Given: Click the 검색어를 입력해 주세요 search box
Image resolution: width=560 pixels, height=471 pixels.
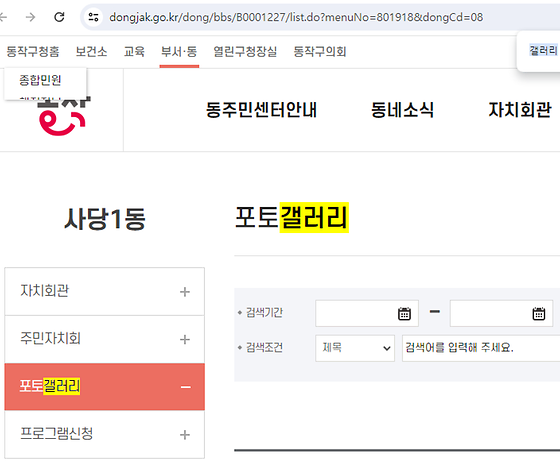Looking at the screenshot, I should [481, 348].
